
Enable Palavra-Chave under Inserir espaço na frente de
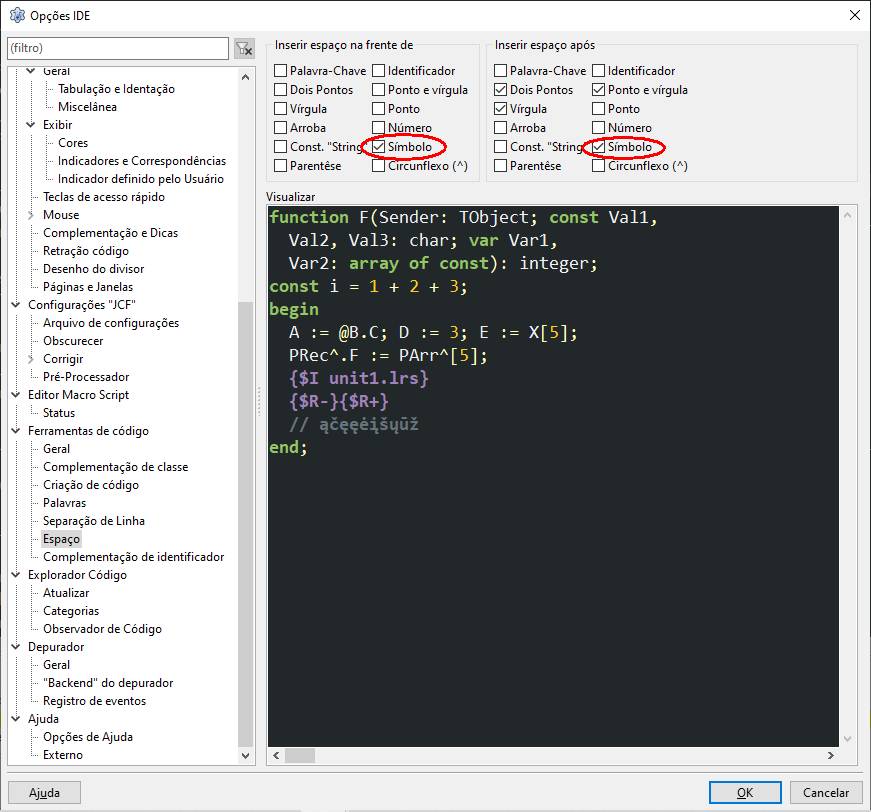point(281,71)
